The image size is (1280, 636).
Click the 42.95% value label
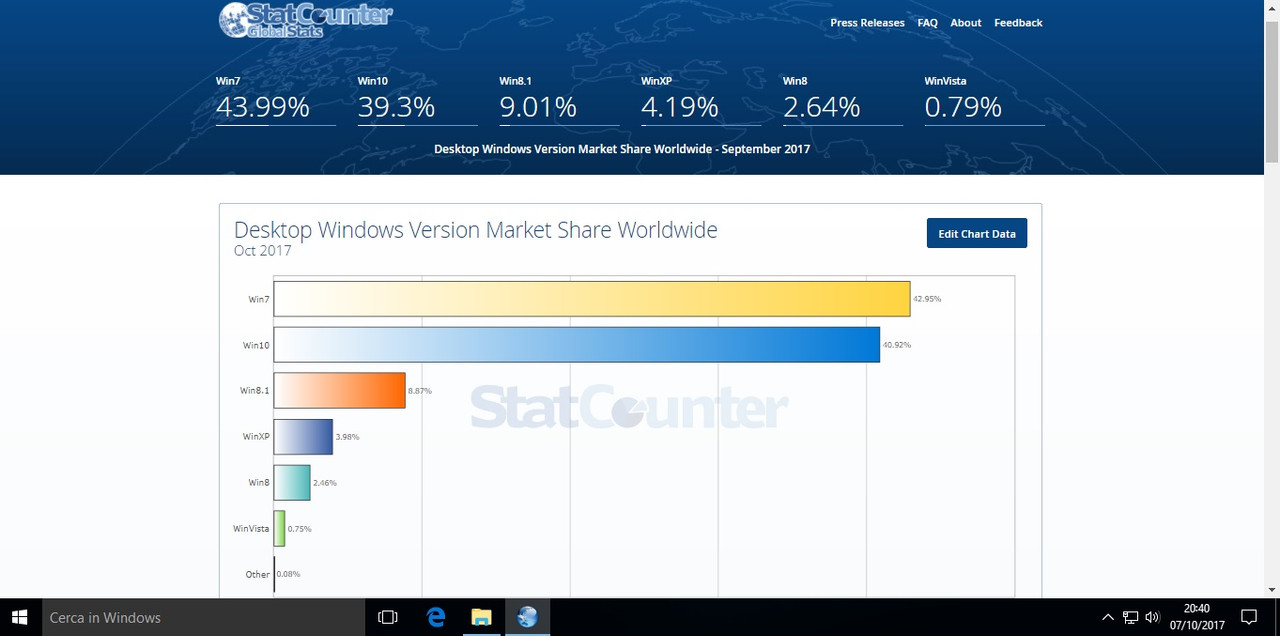pos(927,299)
